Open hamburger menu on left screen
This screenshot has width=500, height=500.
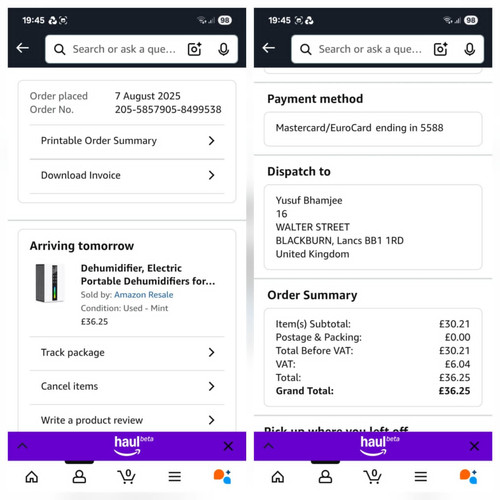pyautogui.click(x=175, y=477)
